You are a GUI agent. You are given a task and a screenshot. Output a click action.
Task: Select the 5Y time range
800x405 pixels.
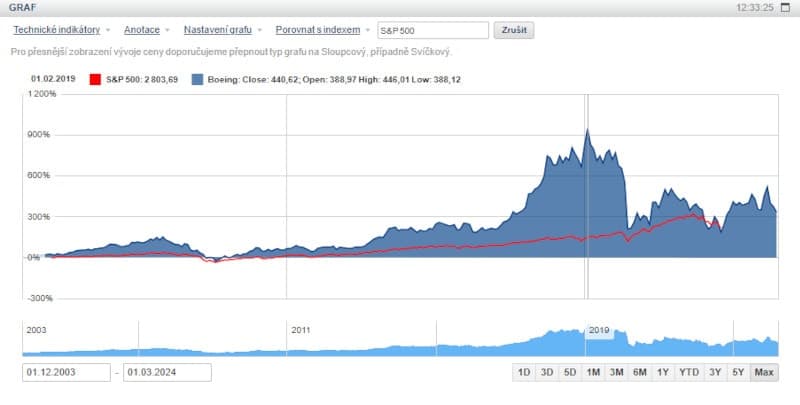(x=738, y=372)
